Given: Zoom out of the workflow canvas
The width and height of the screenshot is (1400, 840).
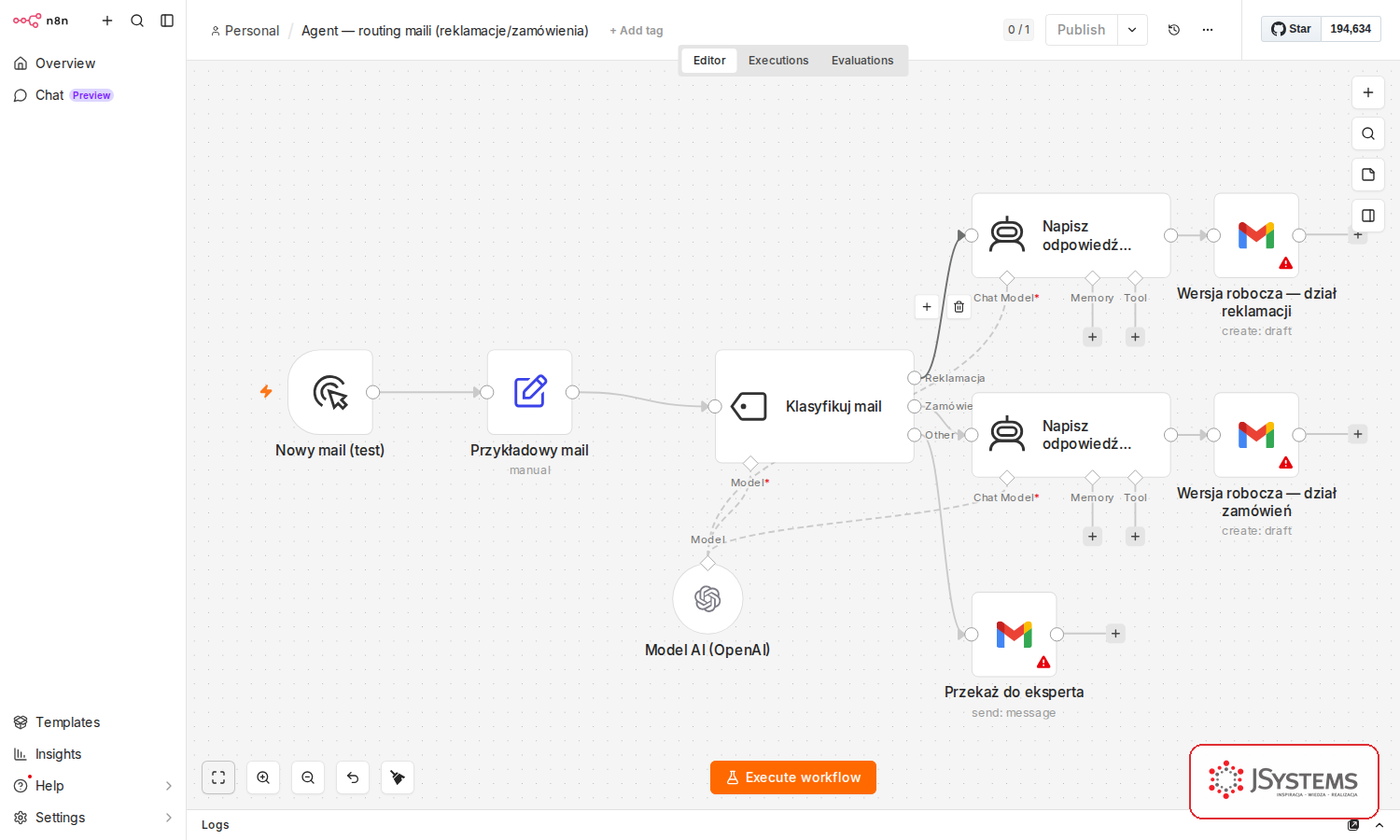Looking at the screenshot, I should pyautogui.click(x=308, y=777).
